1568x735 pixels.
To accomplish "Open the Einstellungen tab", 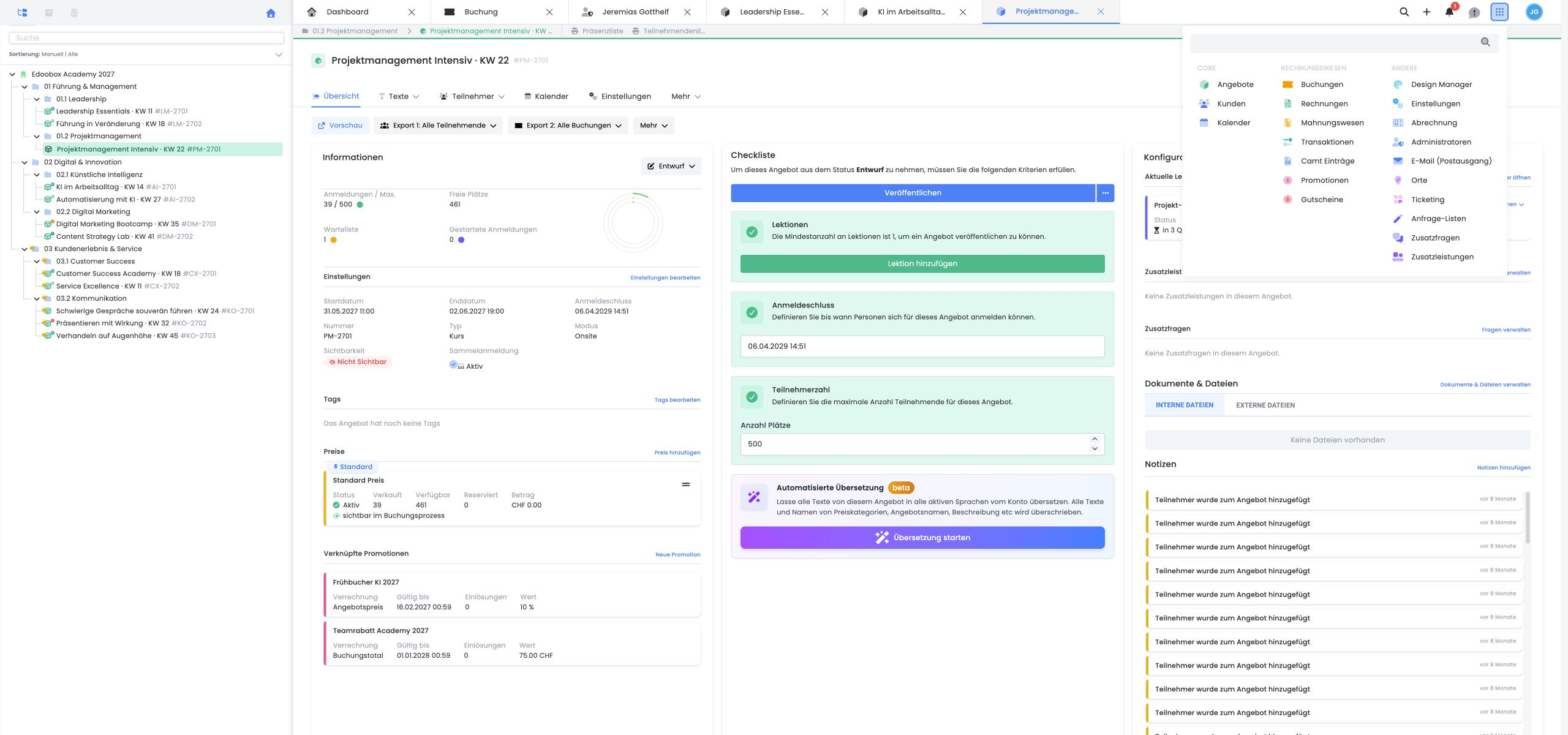I will pyautogui.click(x=620, y=96).
